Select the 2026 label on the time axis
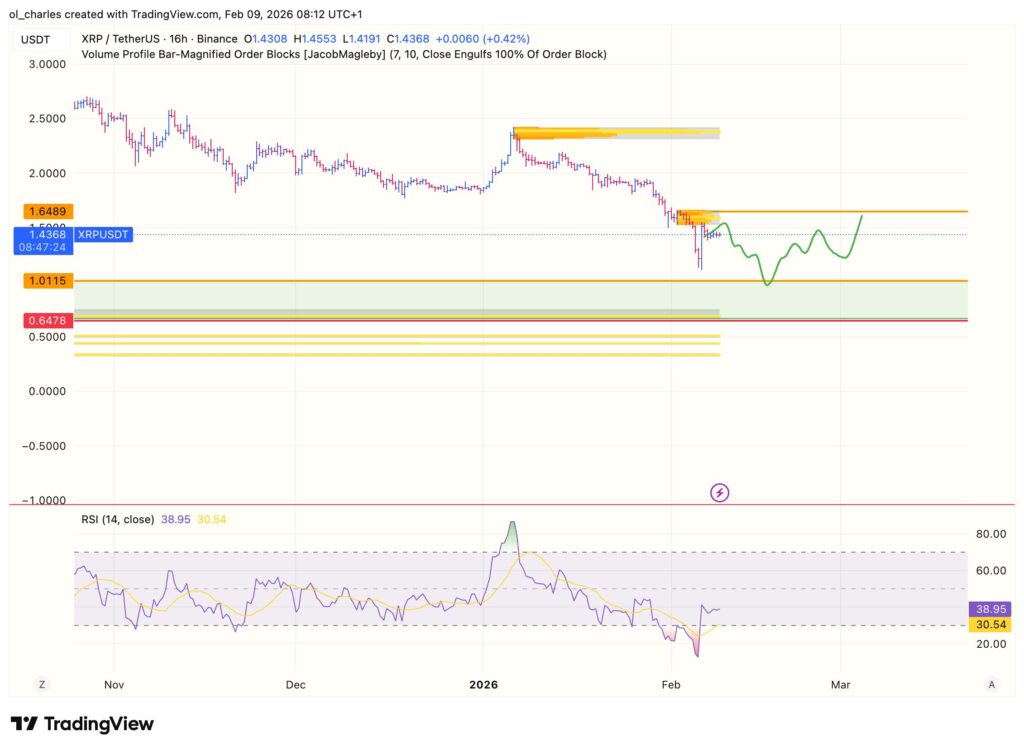Viewport: 1024px width, 751px height. (x=483, y=685)
